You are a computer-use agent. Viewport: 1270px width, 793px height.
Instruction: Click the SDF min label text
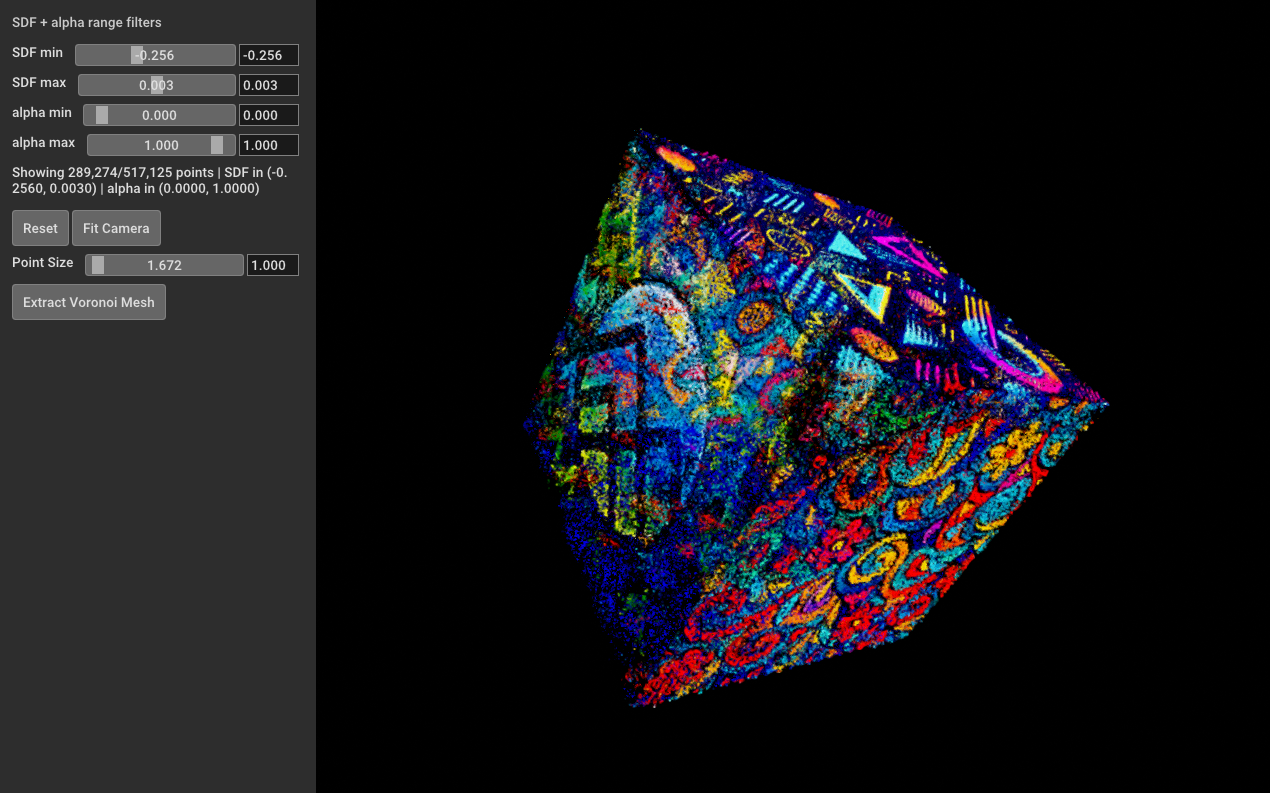pyautogui.click(x=37, y=53)
